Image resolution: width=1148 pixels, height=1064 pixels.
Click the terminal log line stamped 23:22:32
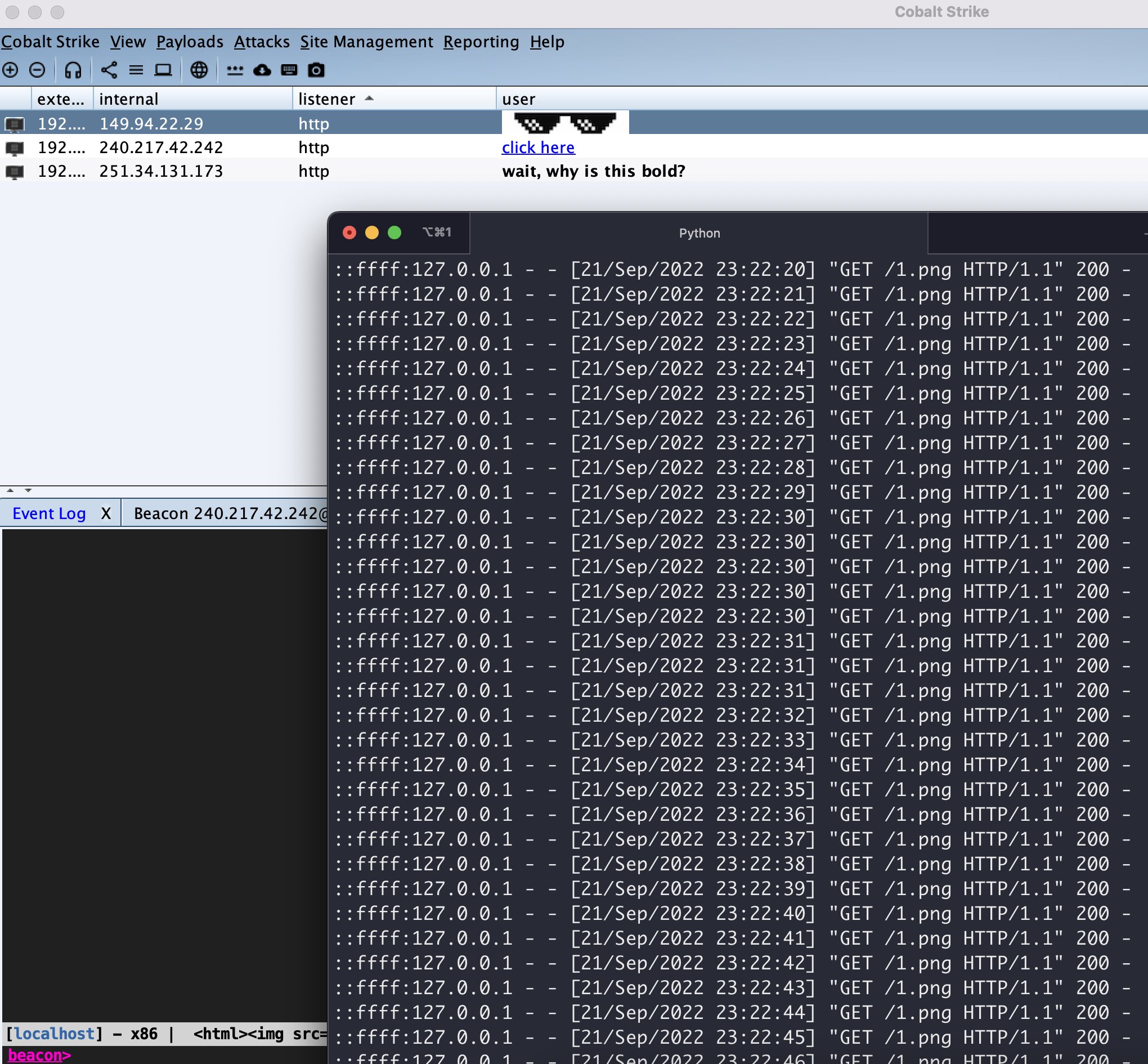coord(733,715)
